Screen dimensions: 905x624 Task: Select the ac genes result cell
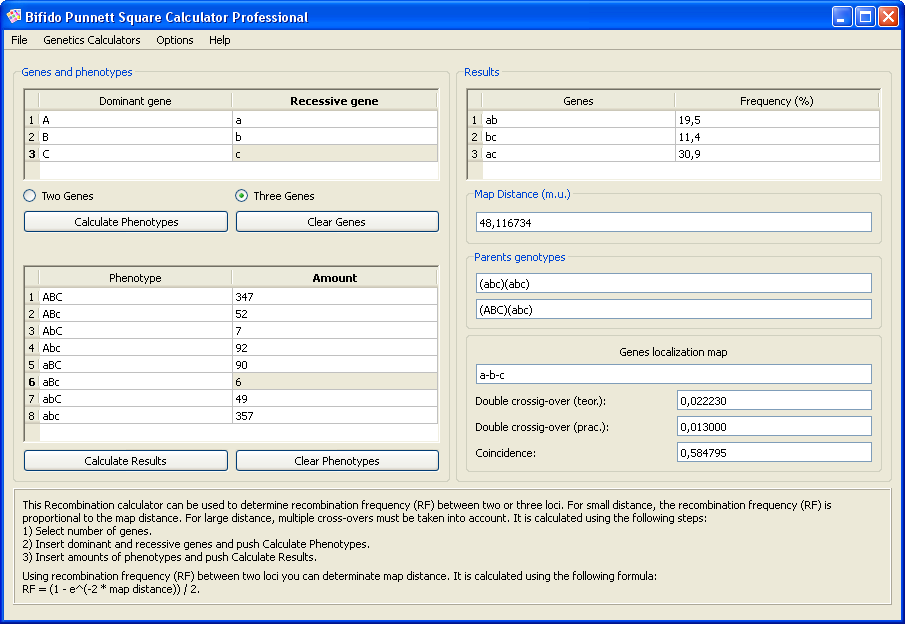point(578,154)
